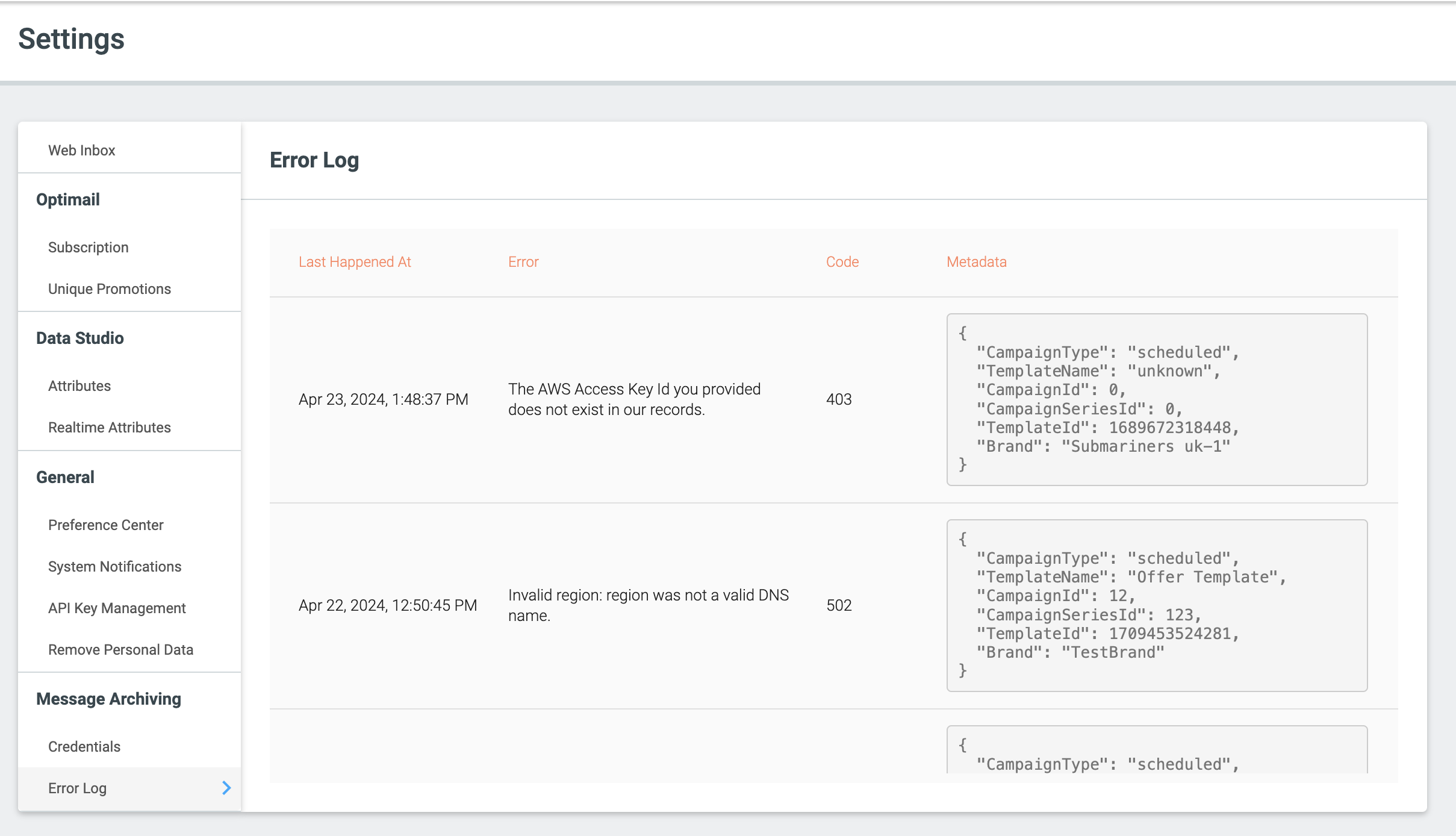Click the Error column header
The image size is (1456, 836).
point(523,261)
